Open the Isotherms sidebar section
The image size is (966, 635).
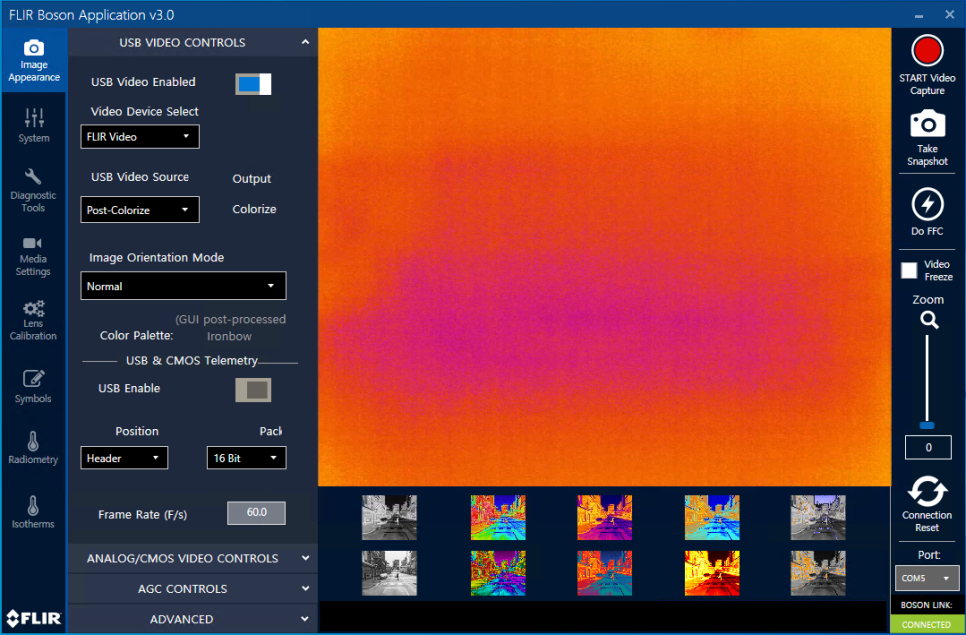point(33,512)
